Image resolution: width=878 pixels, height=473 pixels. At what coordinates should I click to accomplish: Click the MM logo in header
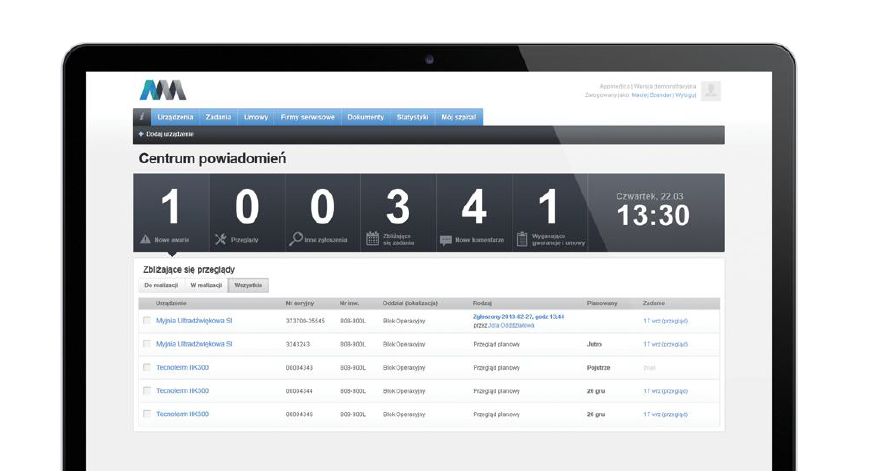(x=163, y=90)
